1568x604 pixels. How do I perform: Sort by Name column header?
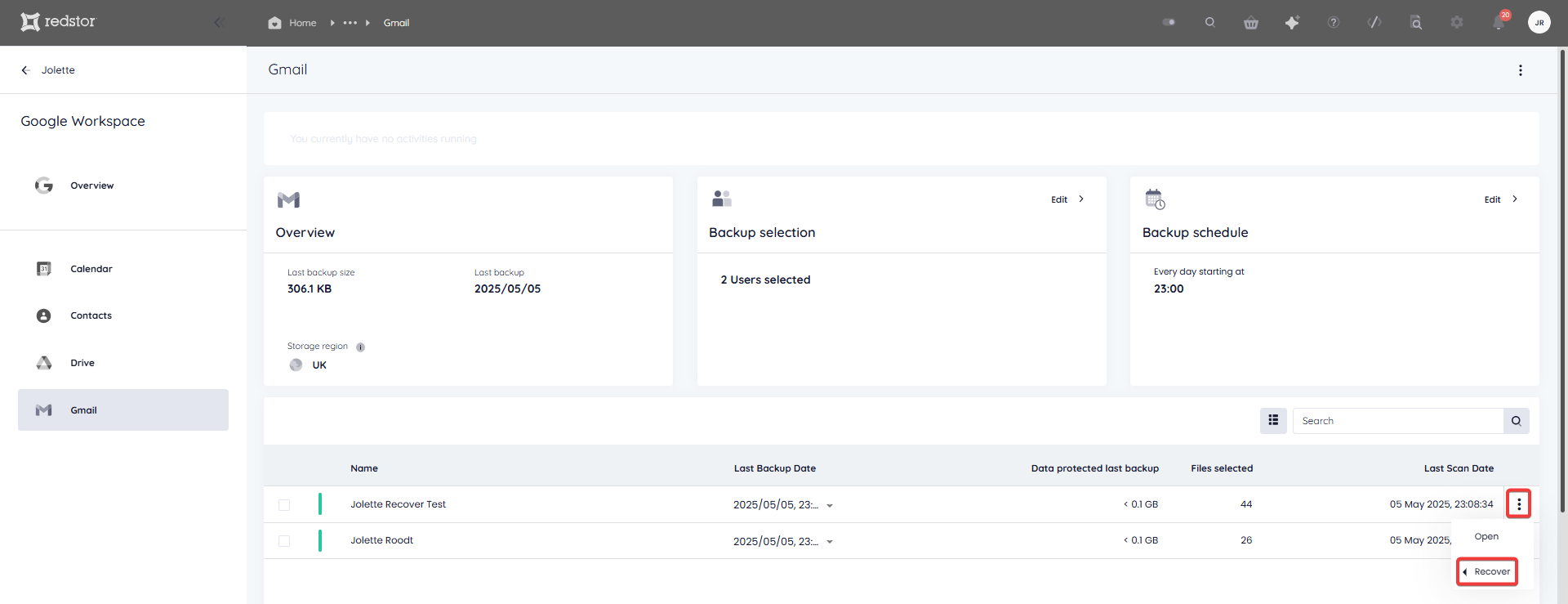pyautogui.click(x=364, y=468)
